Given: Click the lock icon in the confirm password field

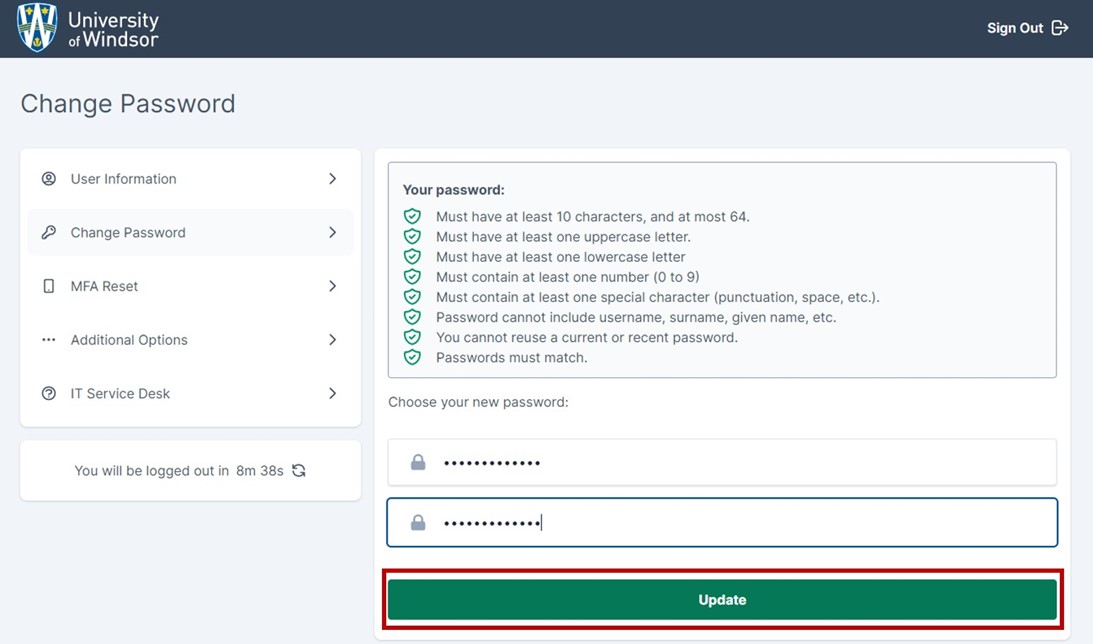Looking at the screenshot, I should click(418, 522).
